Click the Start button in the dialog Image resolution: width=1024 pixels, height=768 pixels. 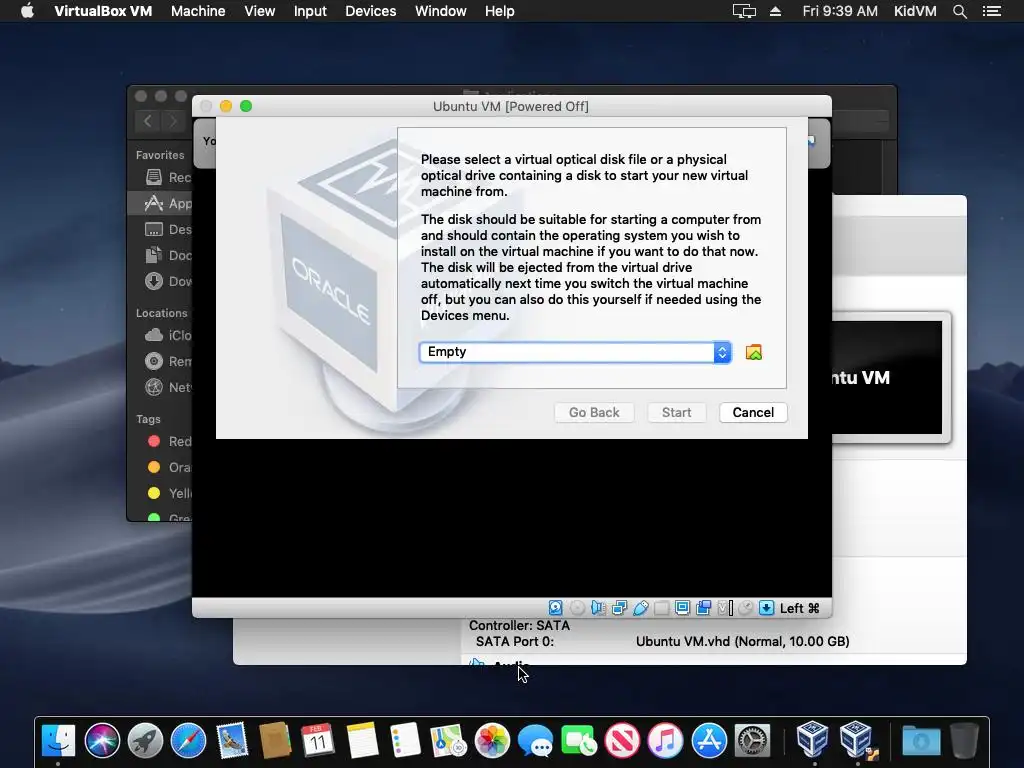coord(676,412)
